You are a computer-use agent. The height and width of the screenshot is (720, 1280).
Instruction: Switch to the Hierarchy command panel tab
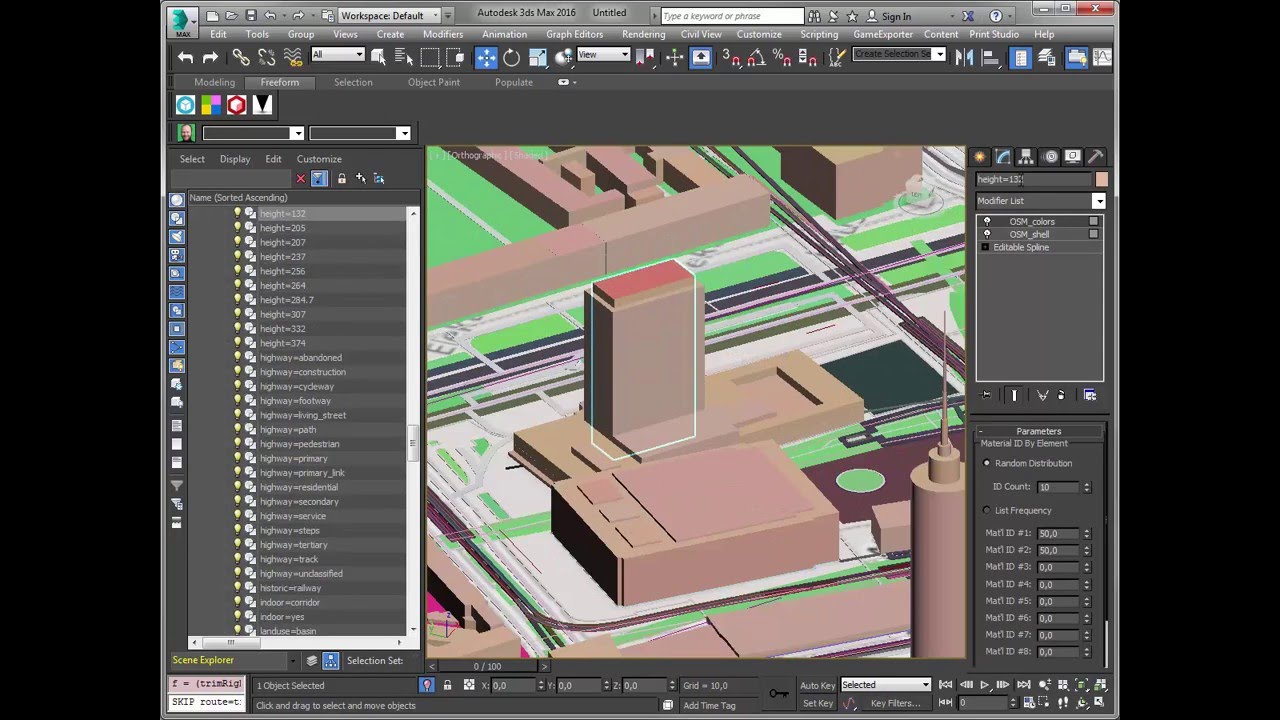tap(1026, 157)
